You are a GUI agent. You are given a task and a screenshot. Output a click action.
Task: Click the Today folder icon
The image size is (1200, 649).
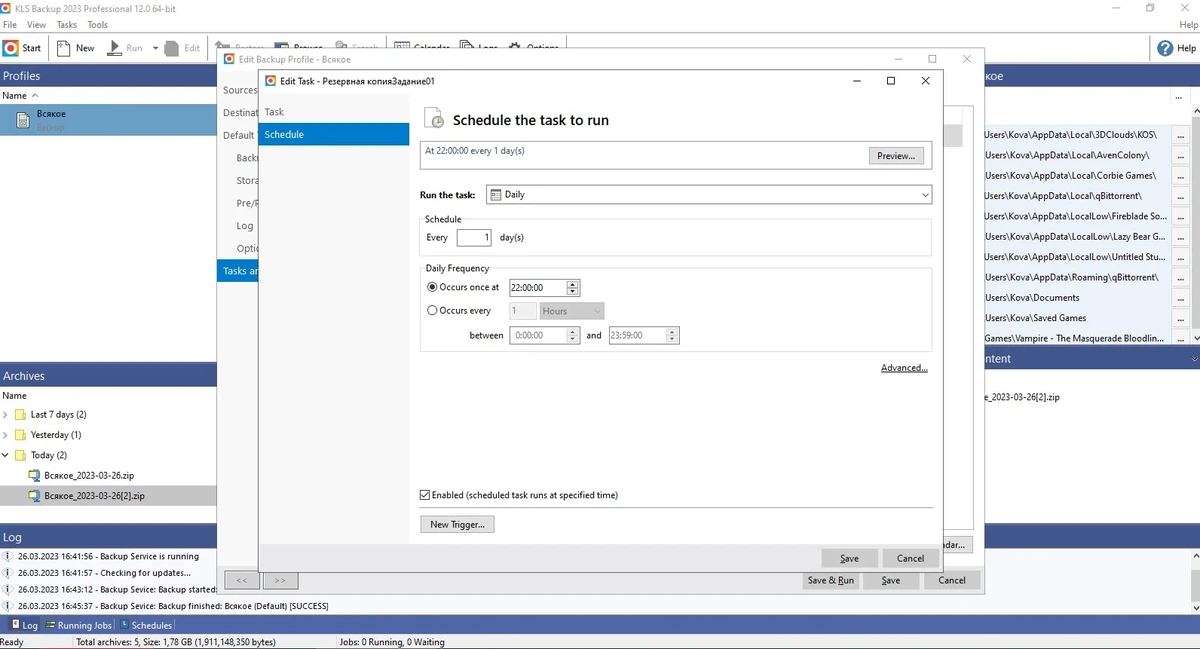(20, 455)
